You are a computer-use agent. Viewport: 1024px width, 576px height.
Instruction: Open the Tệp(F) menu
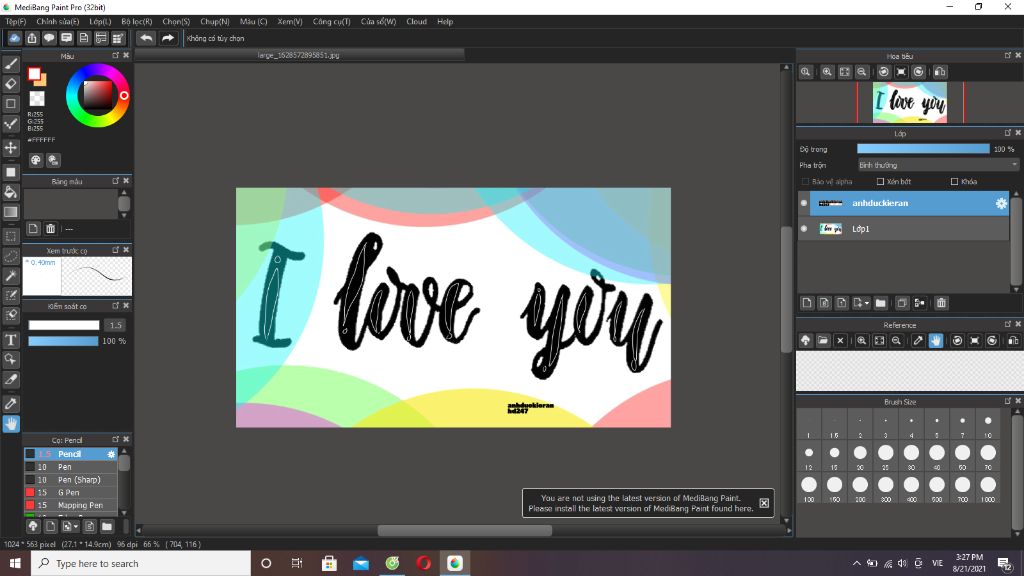(16, 22)
